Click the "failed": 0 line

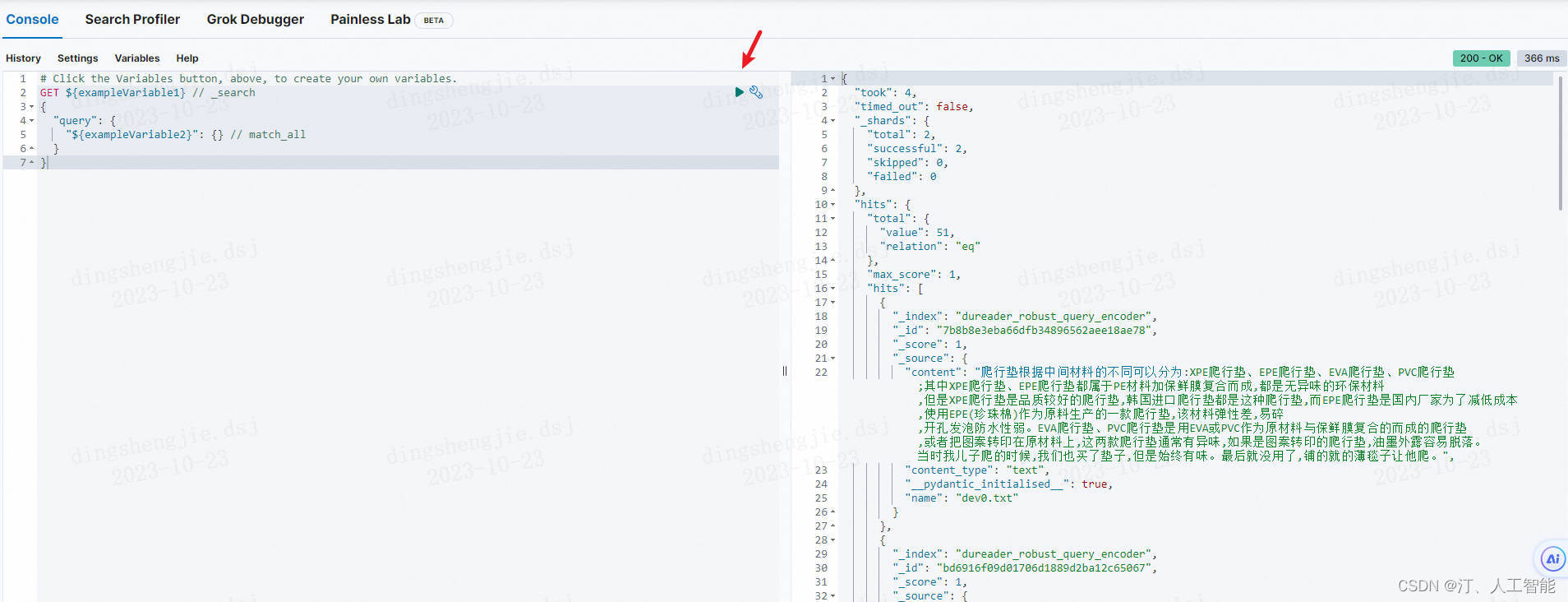(902, 177)
